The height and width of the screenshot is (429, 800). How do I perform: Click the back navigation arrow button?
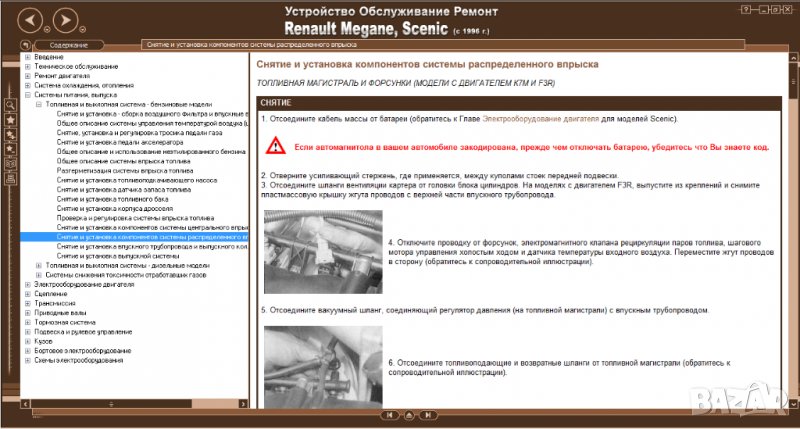(x=32, y=19)
